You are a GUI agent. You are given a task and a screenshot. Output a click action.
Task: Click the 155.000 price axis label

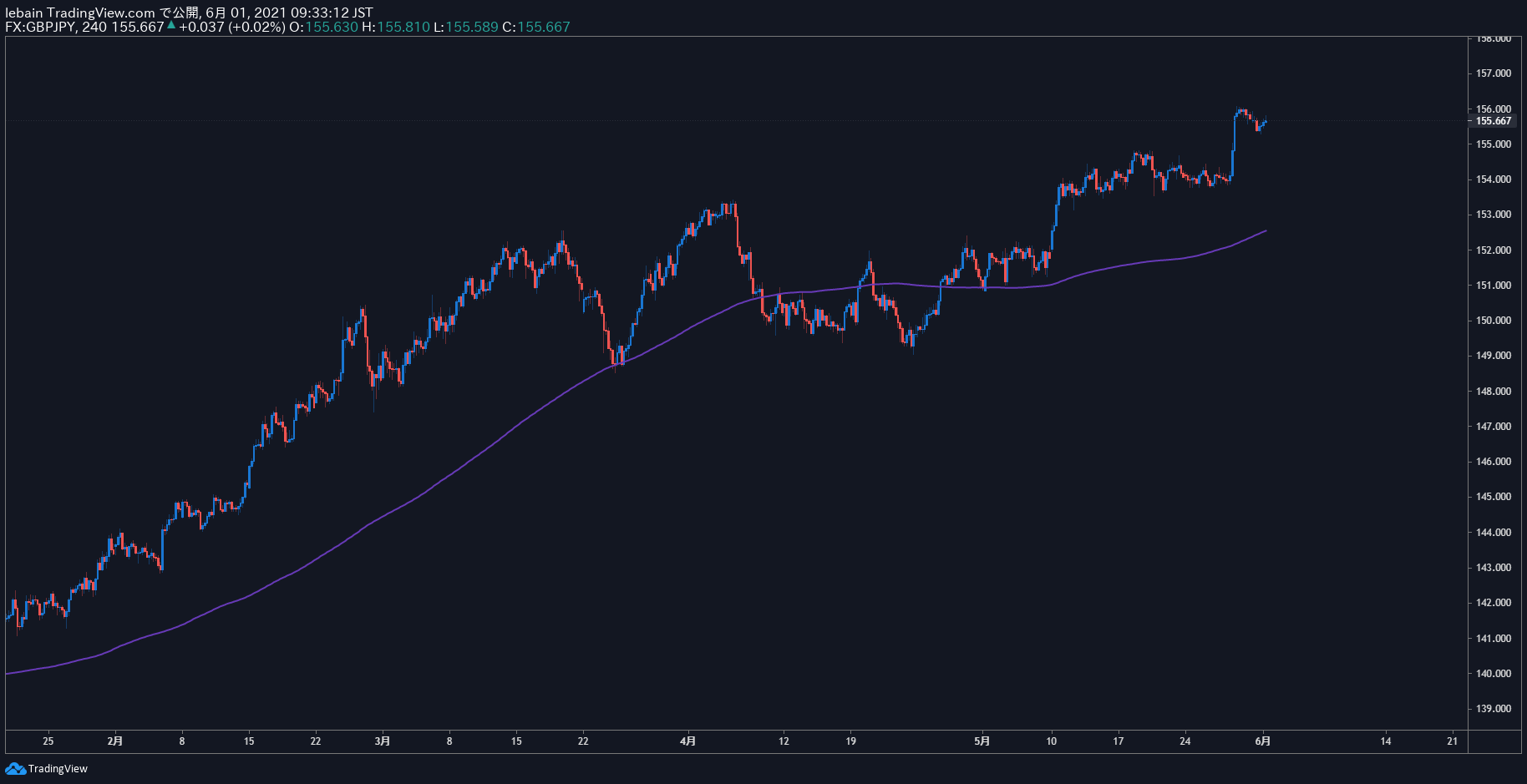pyautogui.click(x=1494, y=144)
